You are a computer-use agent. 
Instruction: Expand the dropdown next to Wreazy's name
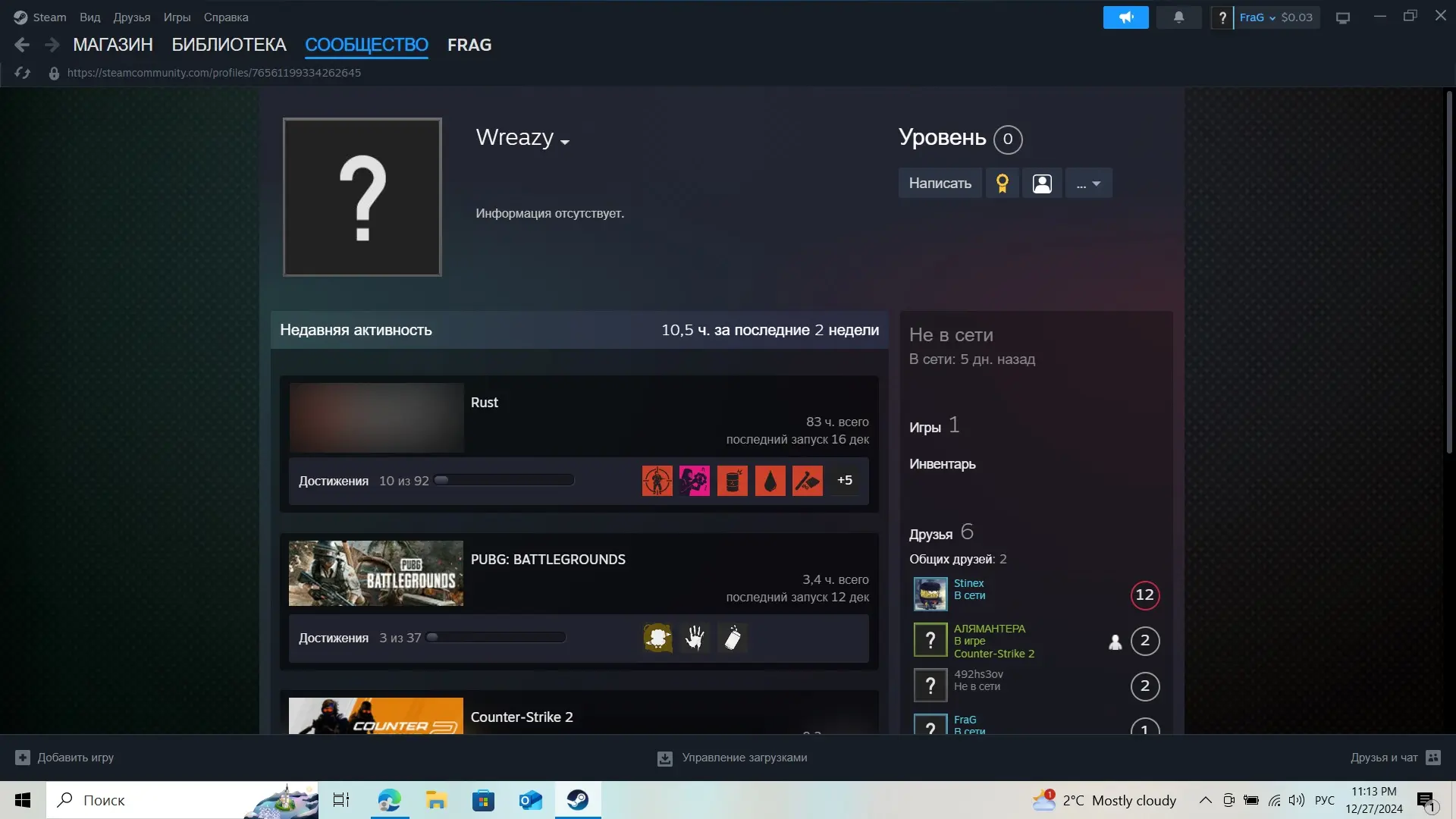point(566,140)
